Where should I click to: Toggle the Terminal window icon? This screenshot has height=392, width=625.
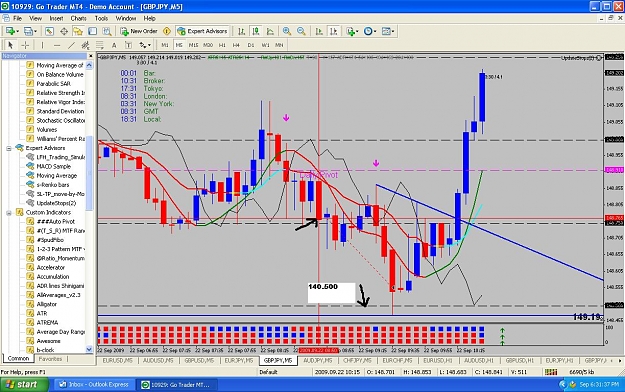(92, 31)
